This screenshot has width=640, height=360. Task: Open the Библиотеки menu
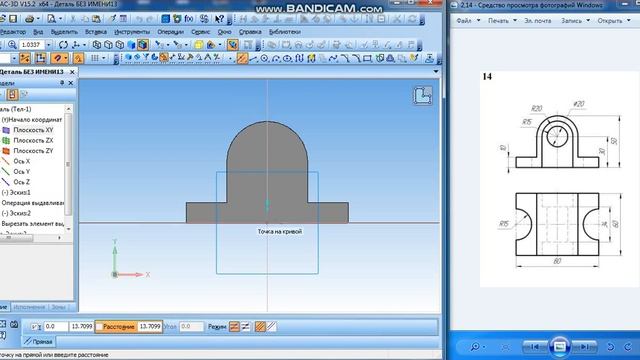(x=284, y=32)
